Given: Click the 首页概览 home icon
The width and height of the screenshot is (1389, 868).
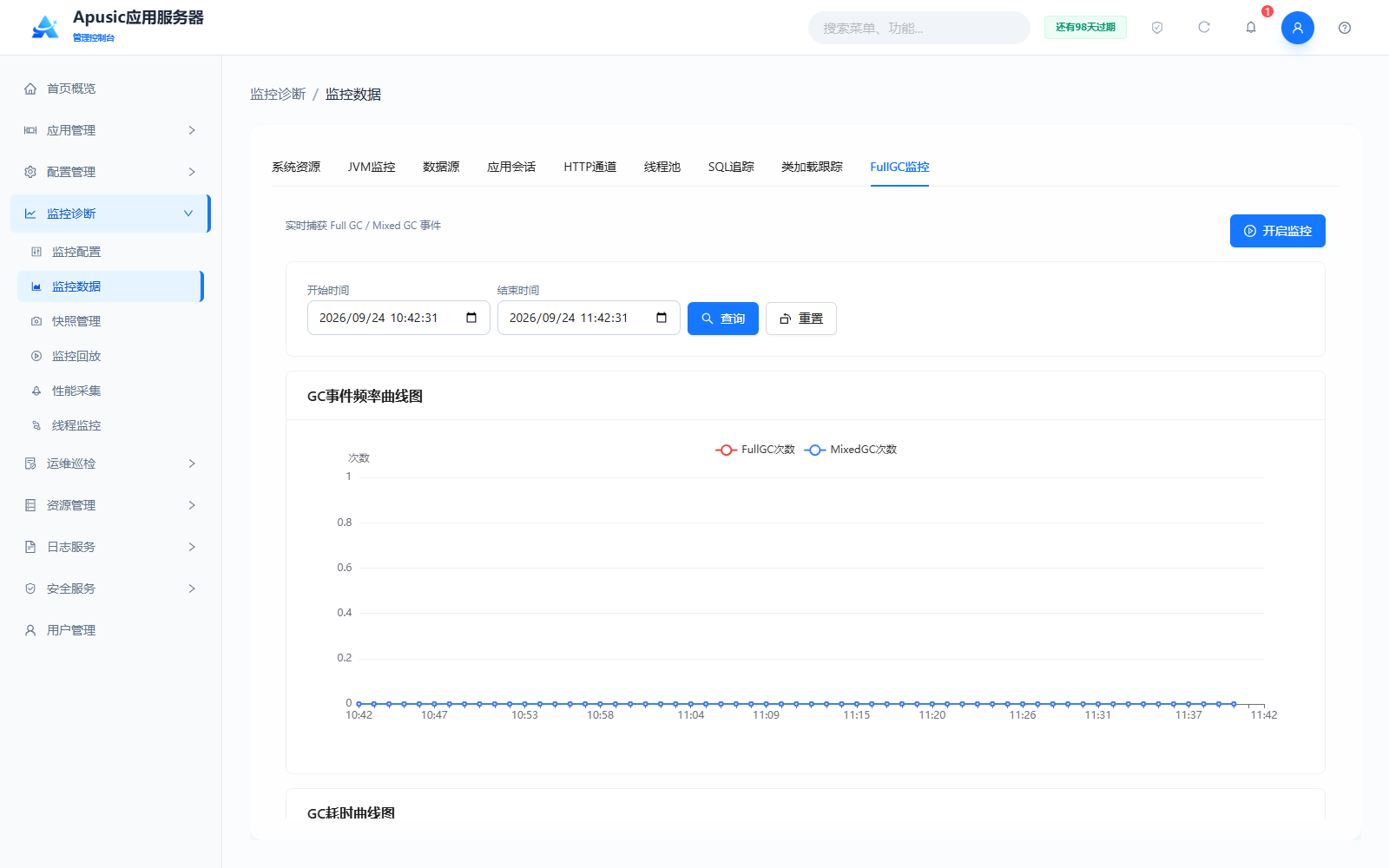Looking at the screenshot, I should [x=30, y=89].
